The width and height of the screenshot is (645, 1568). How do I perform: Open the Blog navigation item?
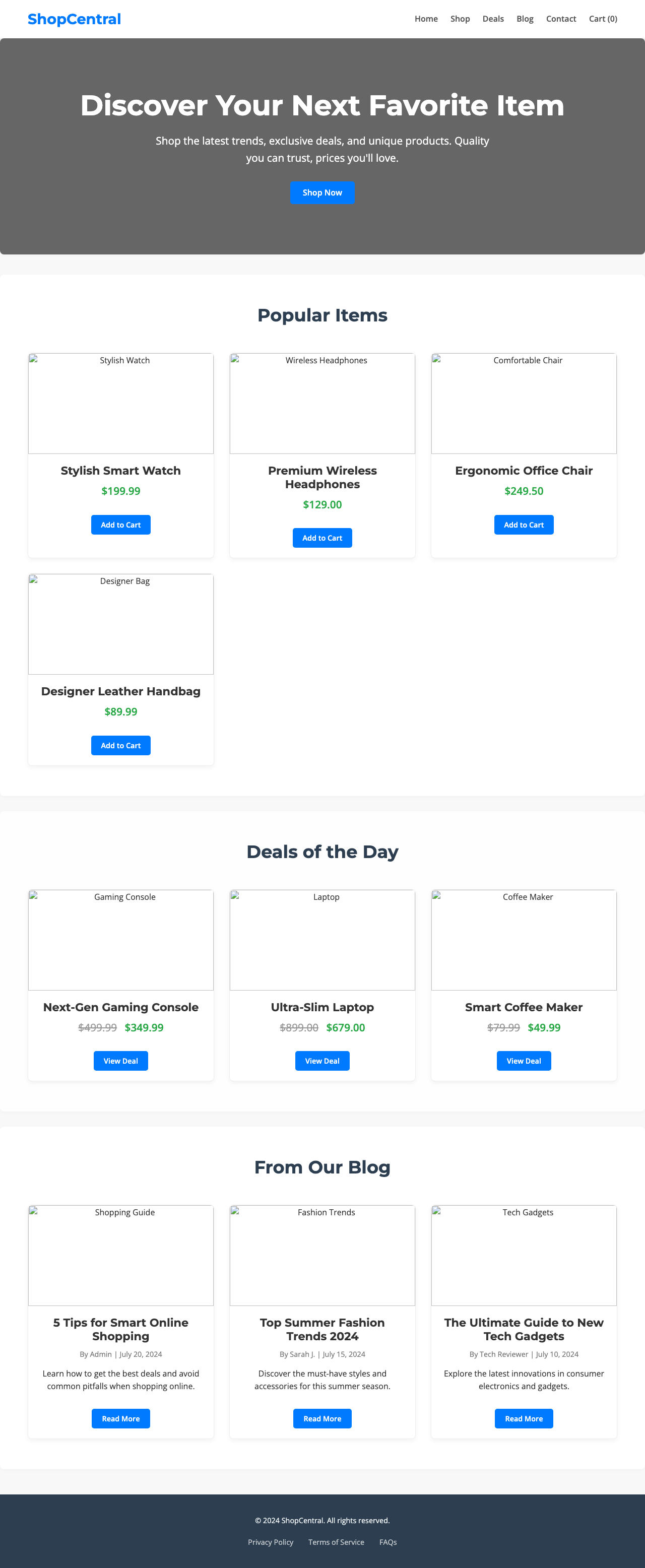(x=525, y=19)
